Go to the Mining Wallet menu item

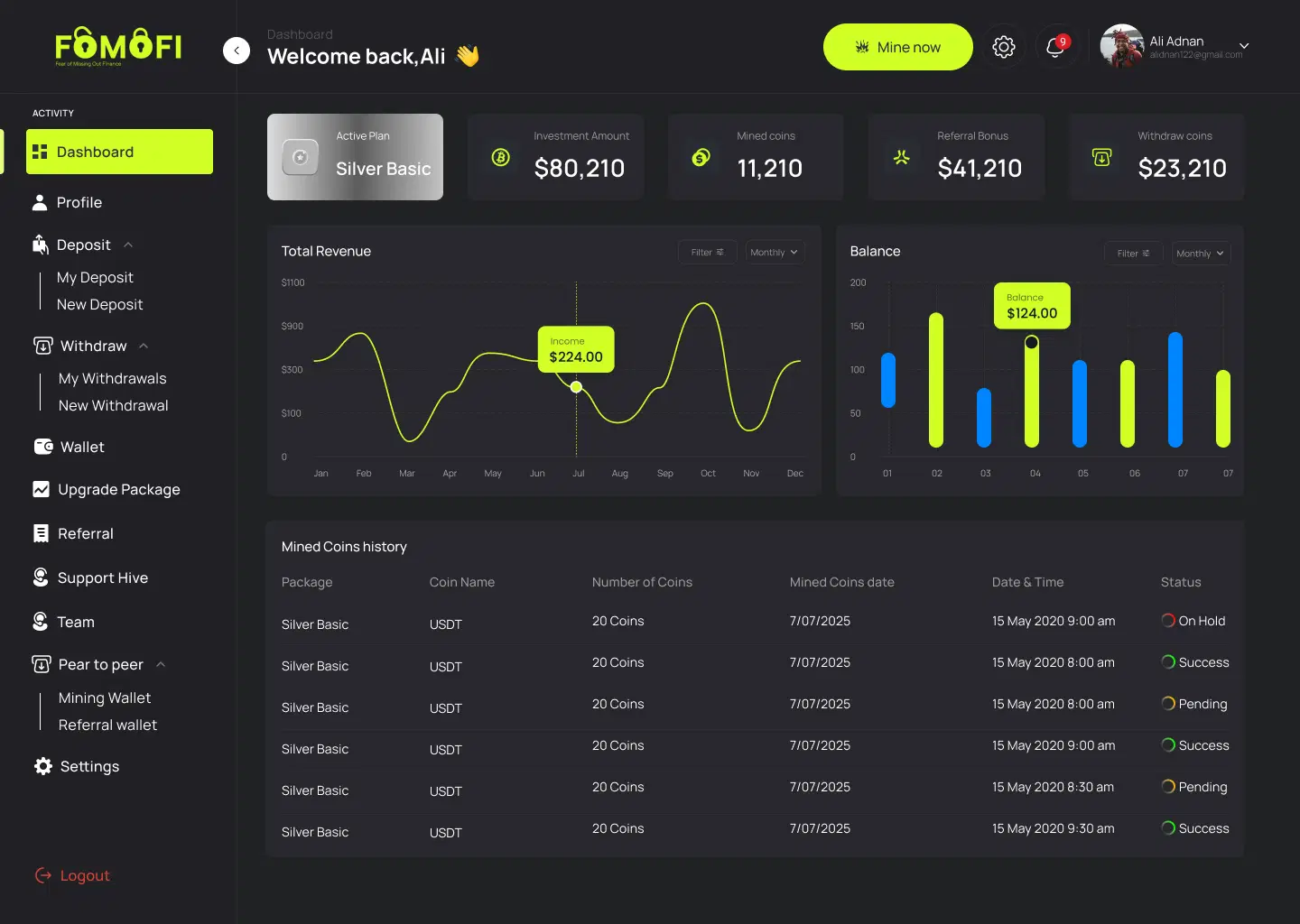tap(105, 698)
